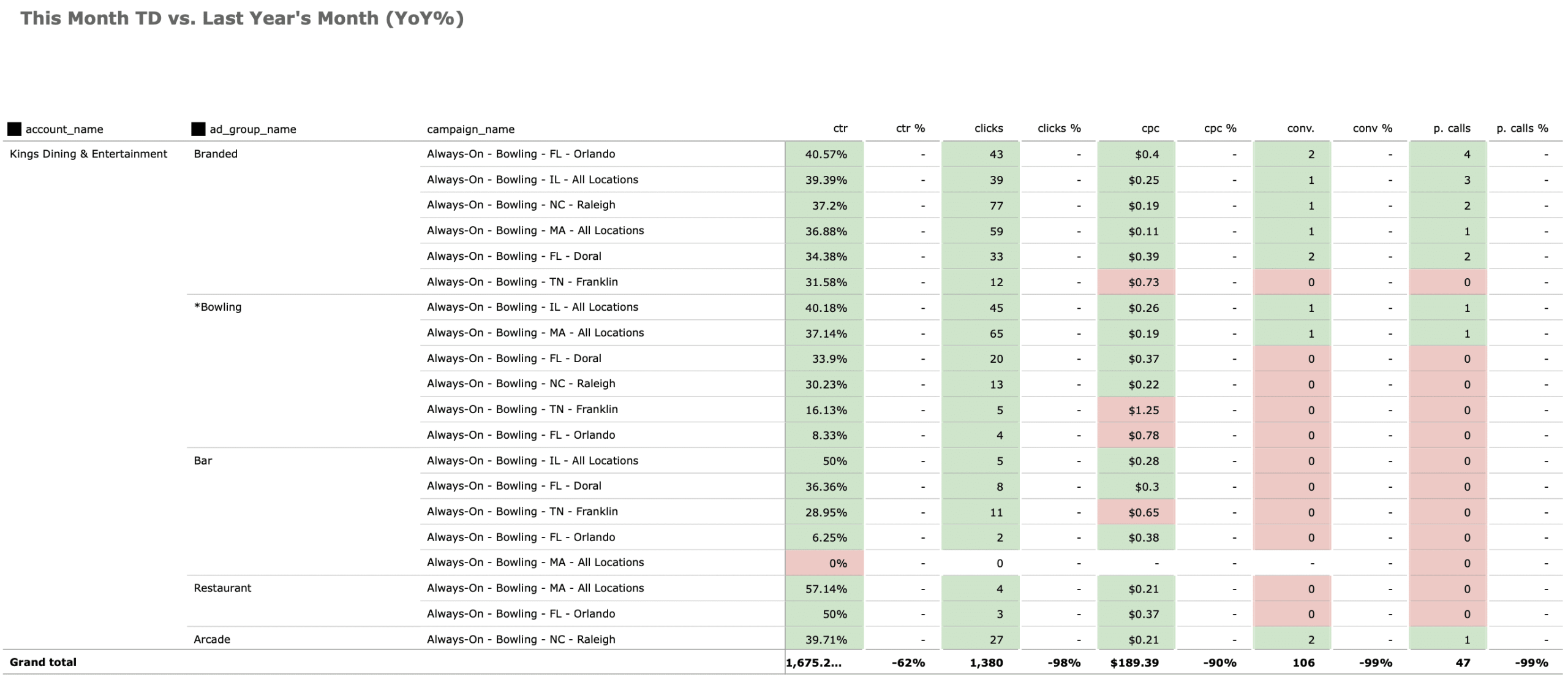Screen dimensions: 1568x690
Task: Select the *Bowling ad group
Action: pyautogui.click(x=217, y=308)
